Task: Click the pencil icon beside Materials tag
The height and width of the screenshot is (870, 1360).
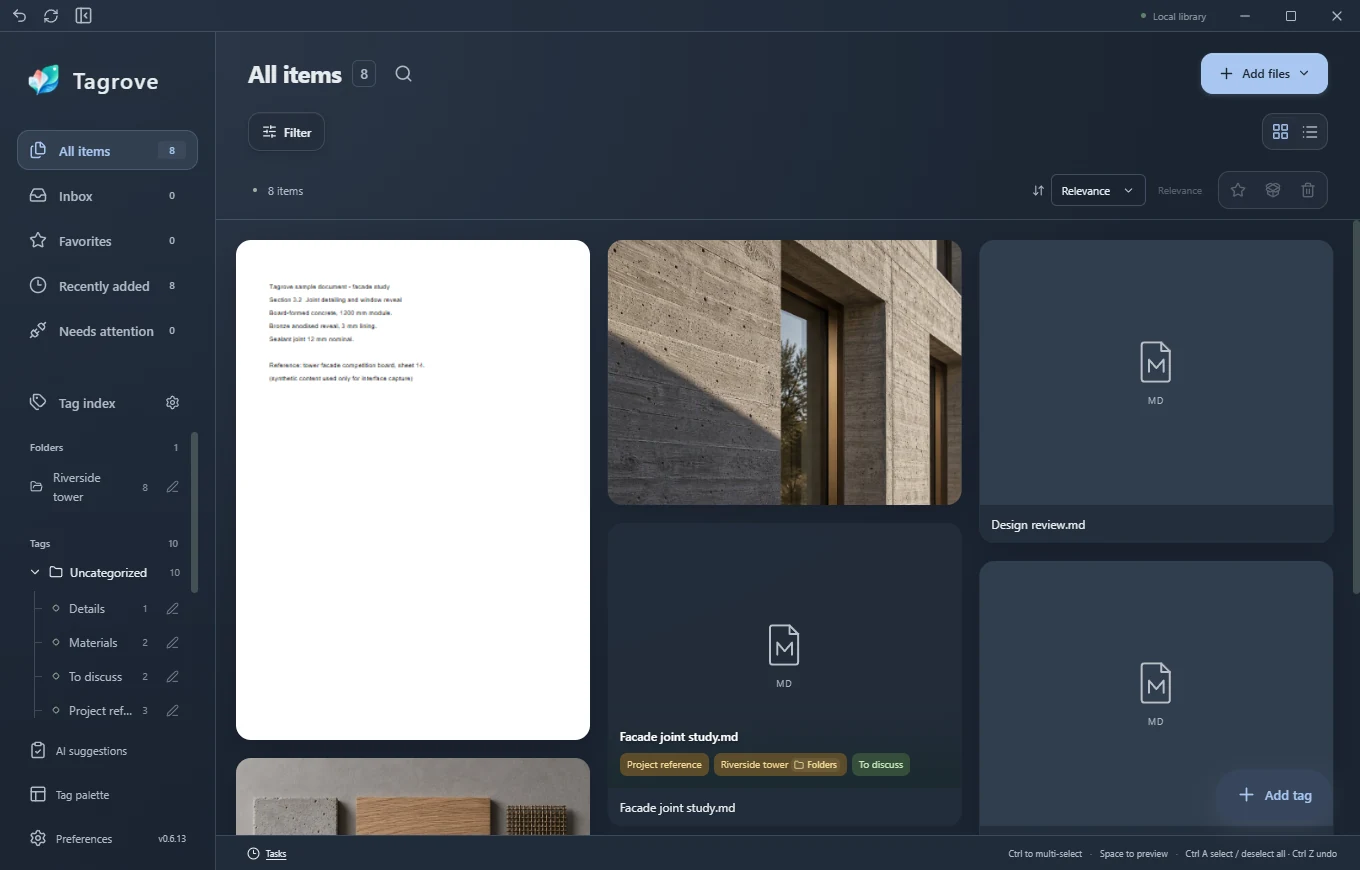Action: pos(173,643)
